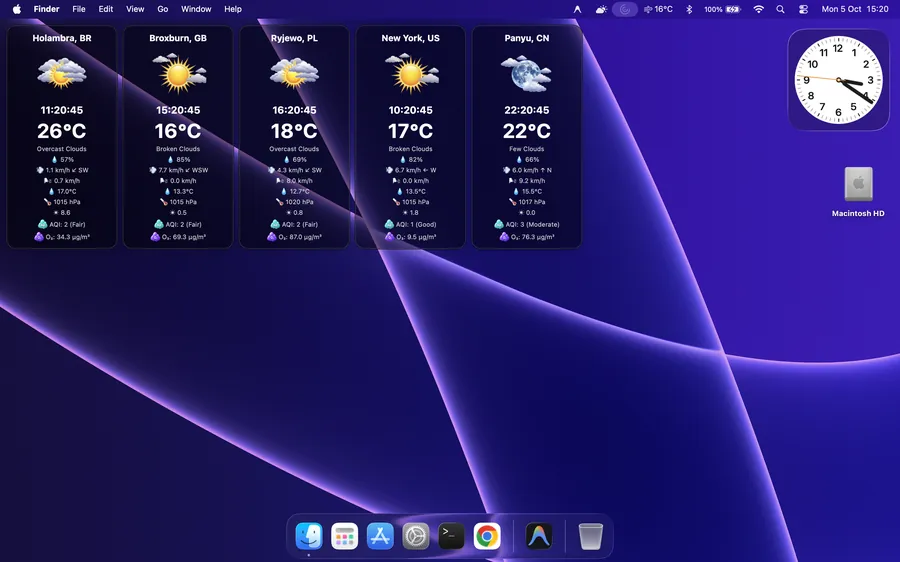Open the rainbow A app in Dock
900x562 pixels.
(539, 536)
